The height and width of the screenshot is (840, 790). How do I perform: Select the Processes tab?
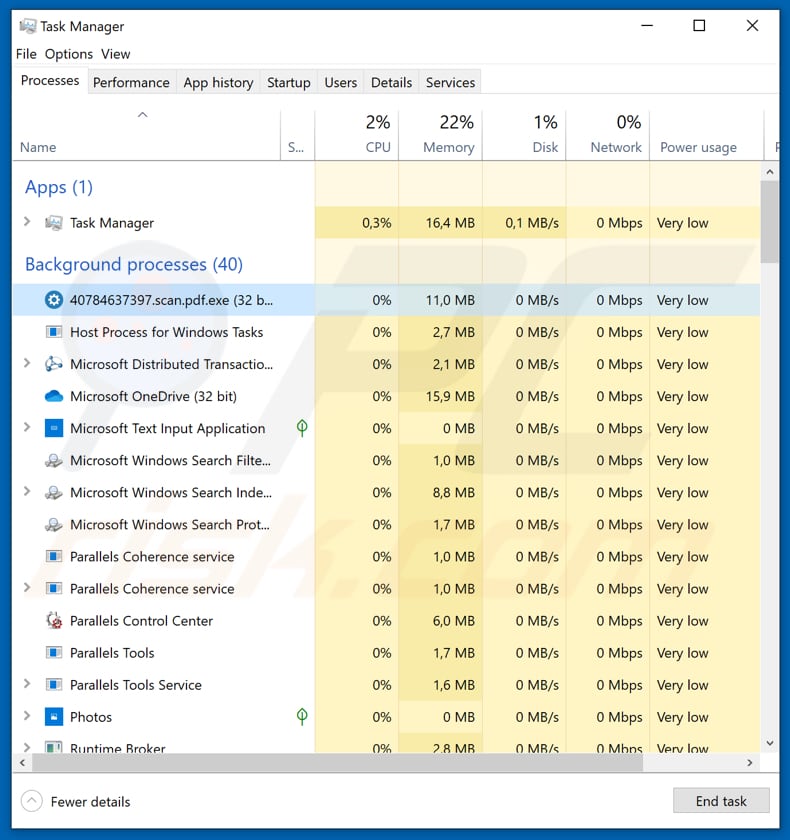tap(50, 80)
